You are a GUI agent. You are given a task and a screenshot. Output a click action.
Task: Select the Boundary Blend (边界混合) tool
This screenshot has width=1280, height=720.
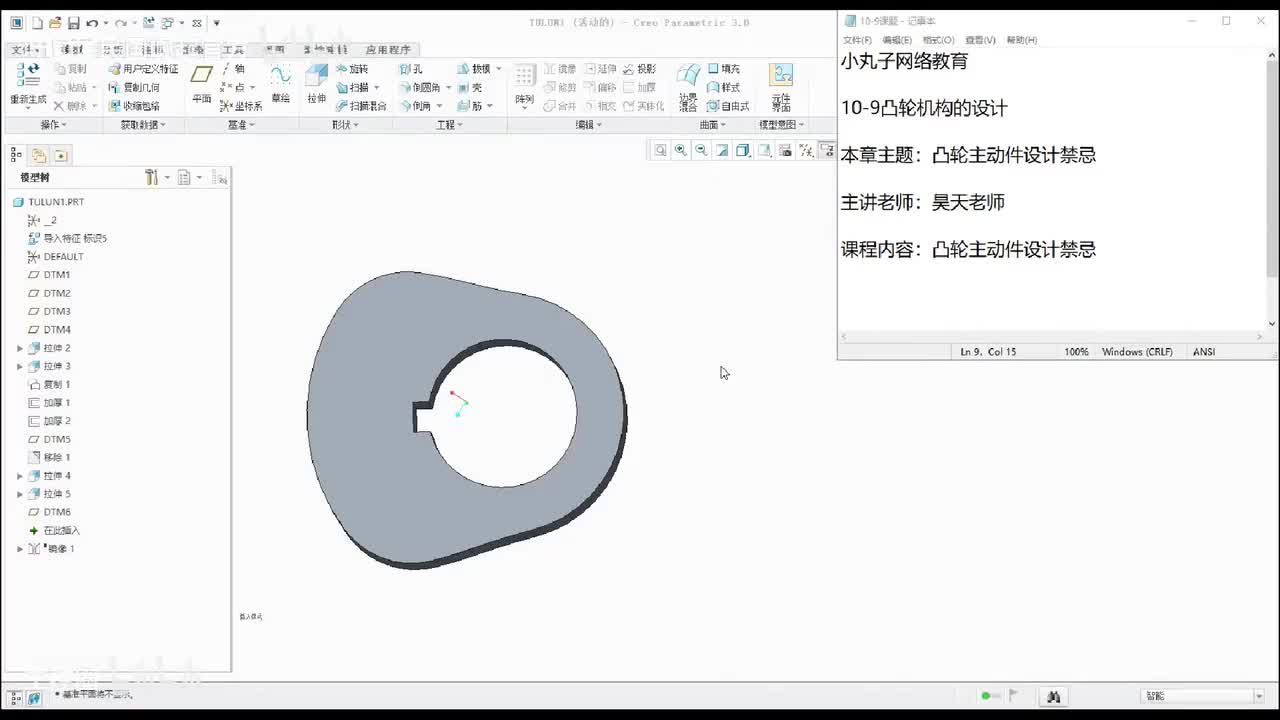[688, 87]
